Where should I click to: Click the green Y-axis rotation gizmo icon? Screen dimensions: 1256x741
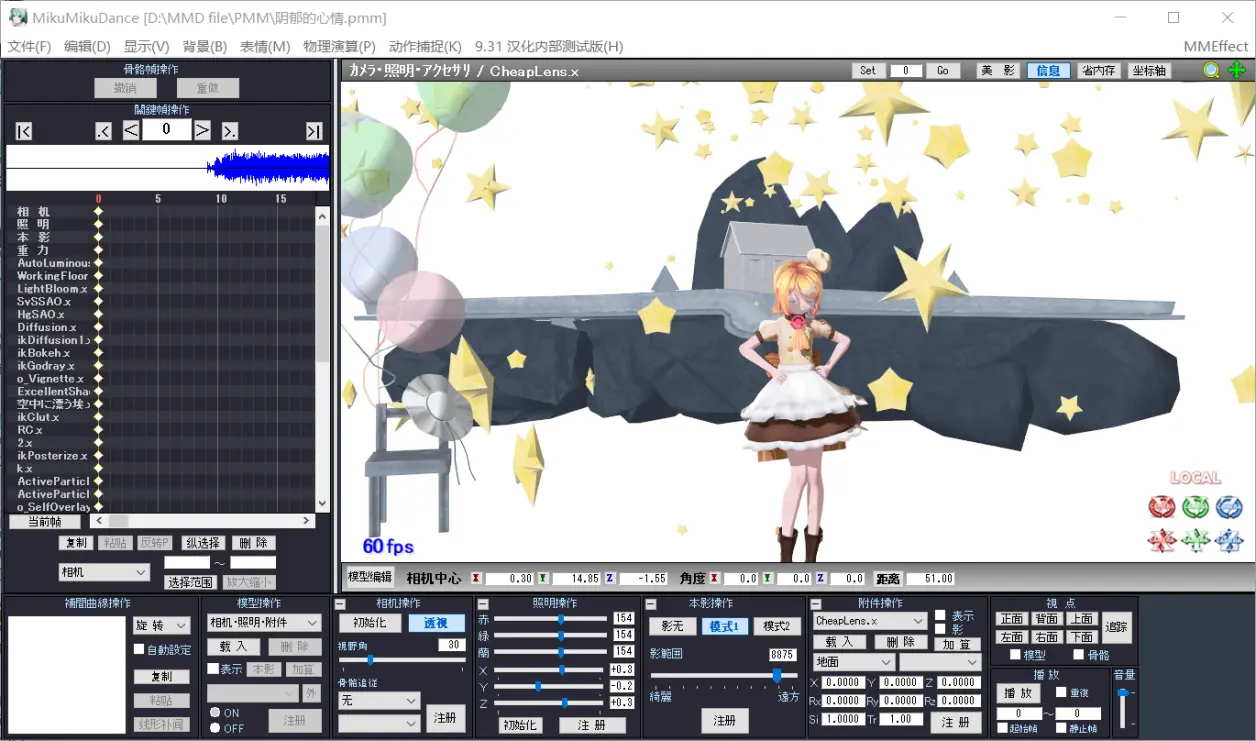point(1195,507)
